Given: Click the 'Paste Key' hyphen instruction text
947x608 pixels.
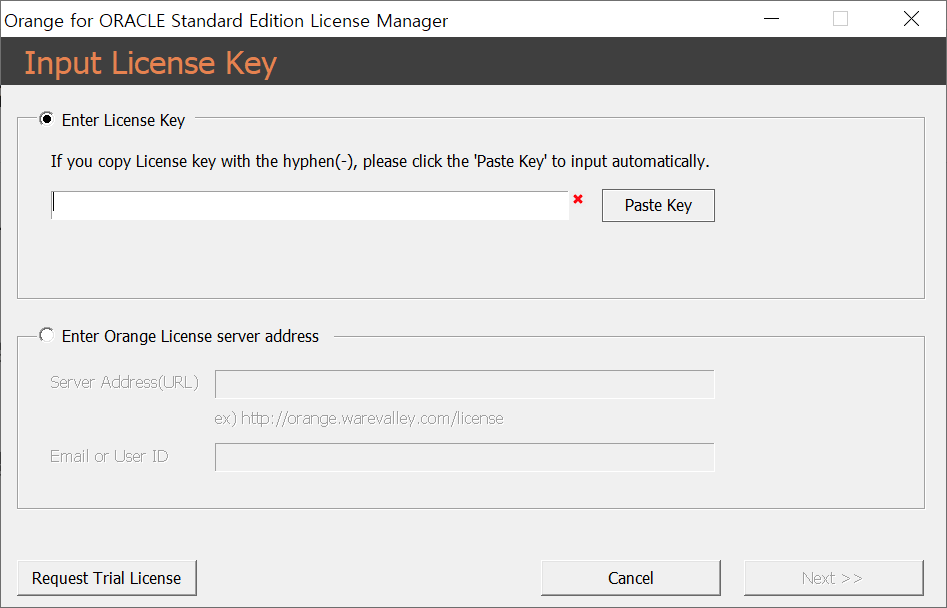Looking at the screenshot, I should point(380,161).
